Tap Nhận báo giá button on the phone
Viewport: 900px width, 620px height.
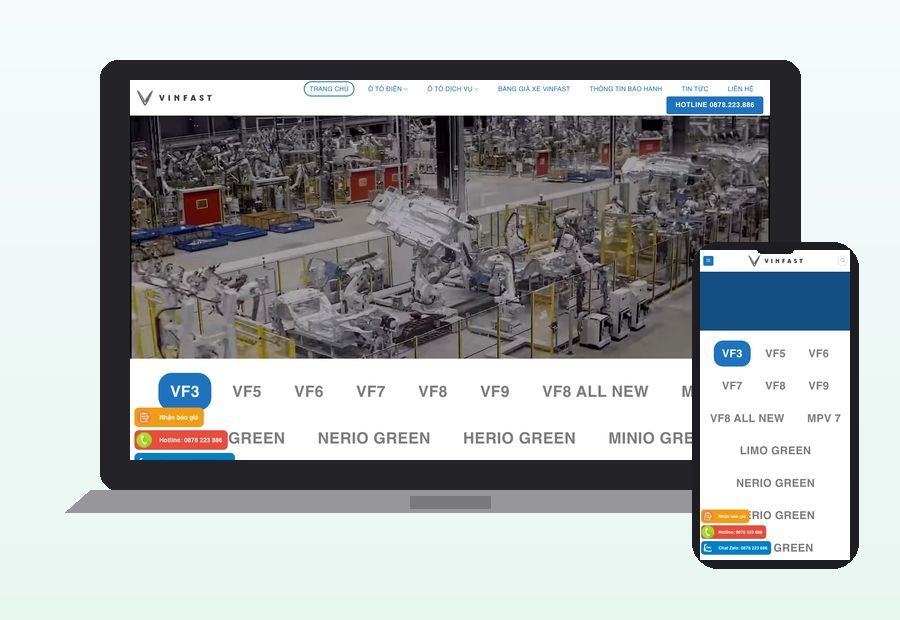pos(725,516)
